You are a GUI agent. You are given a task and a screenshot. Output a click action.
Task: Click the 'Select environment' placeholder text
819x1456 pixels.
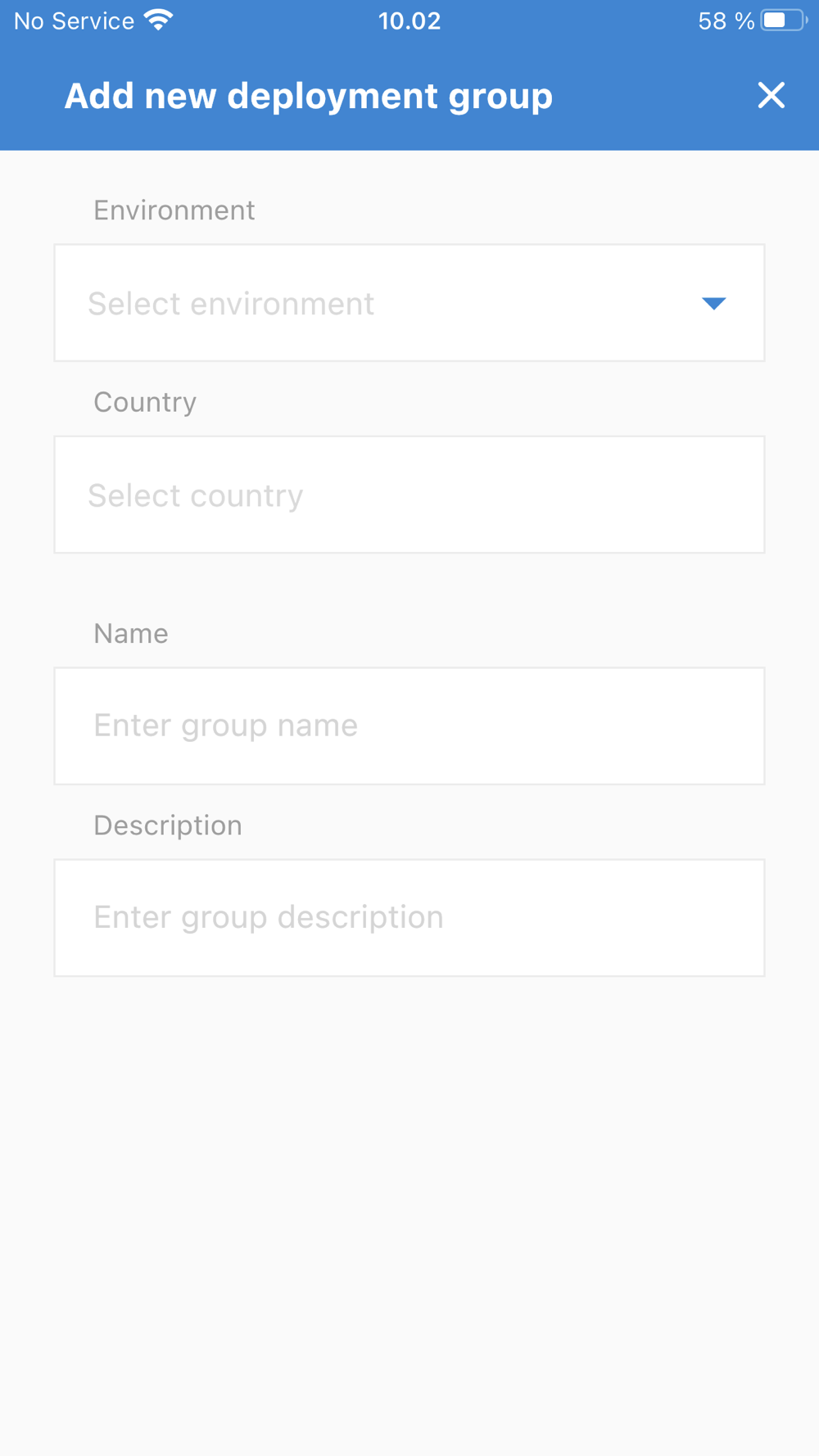231,304
